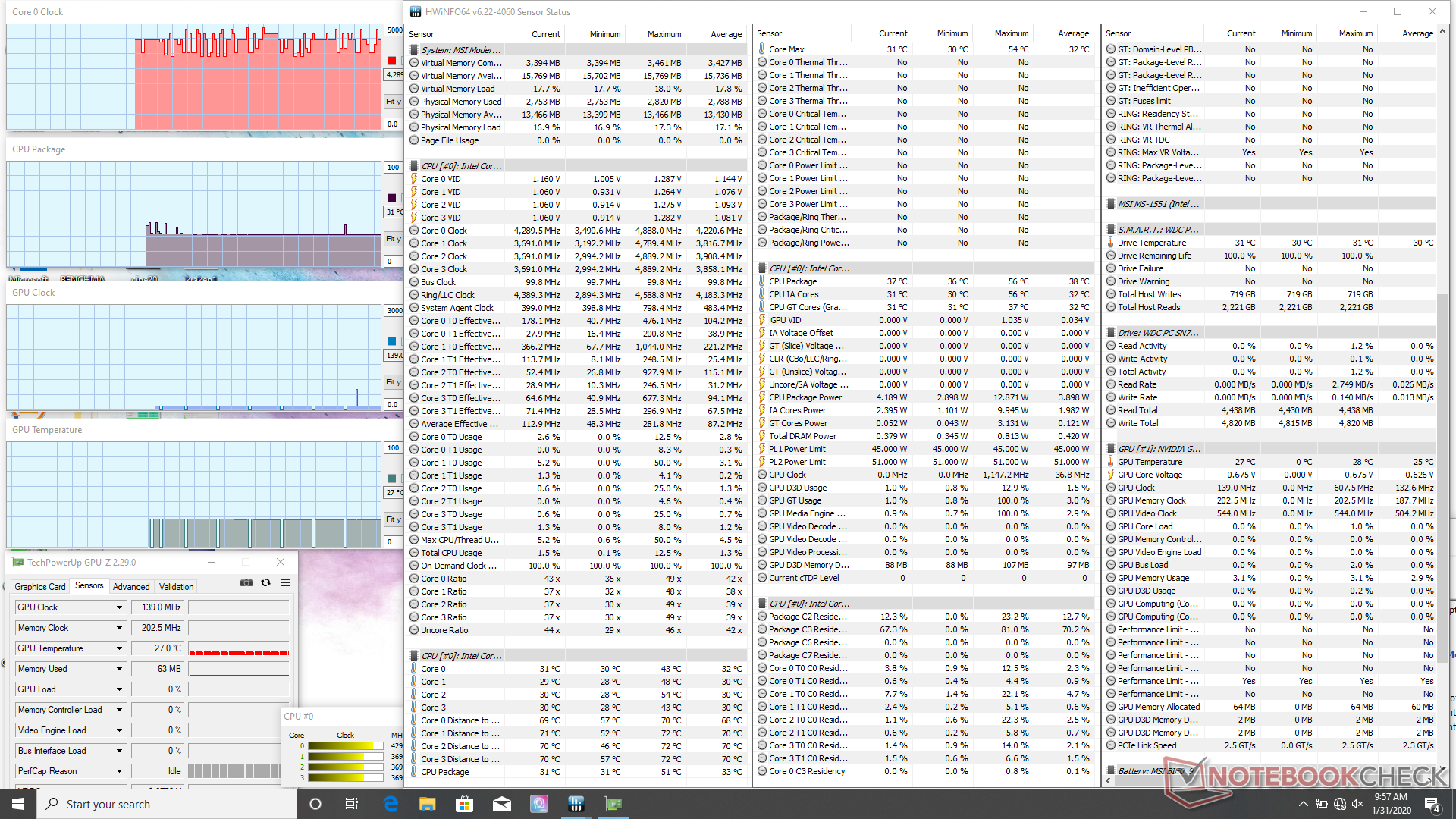Open the action center notification icon
Image resolution: width=1456 pixels, height=819 pixels.
click(1432, 804)
